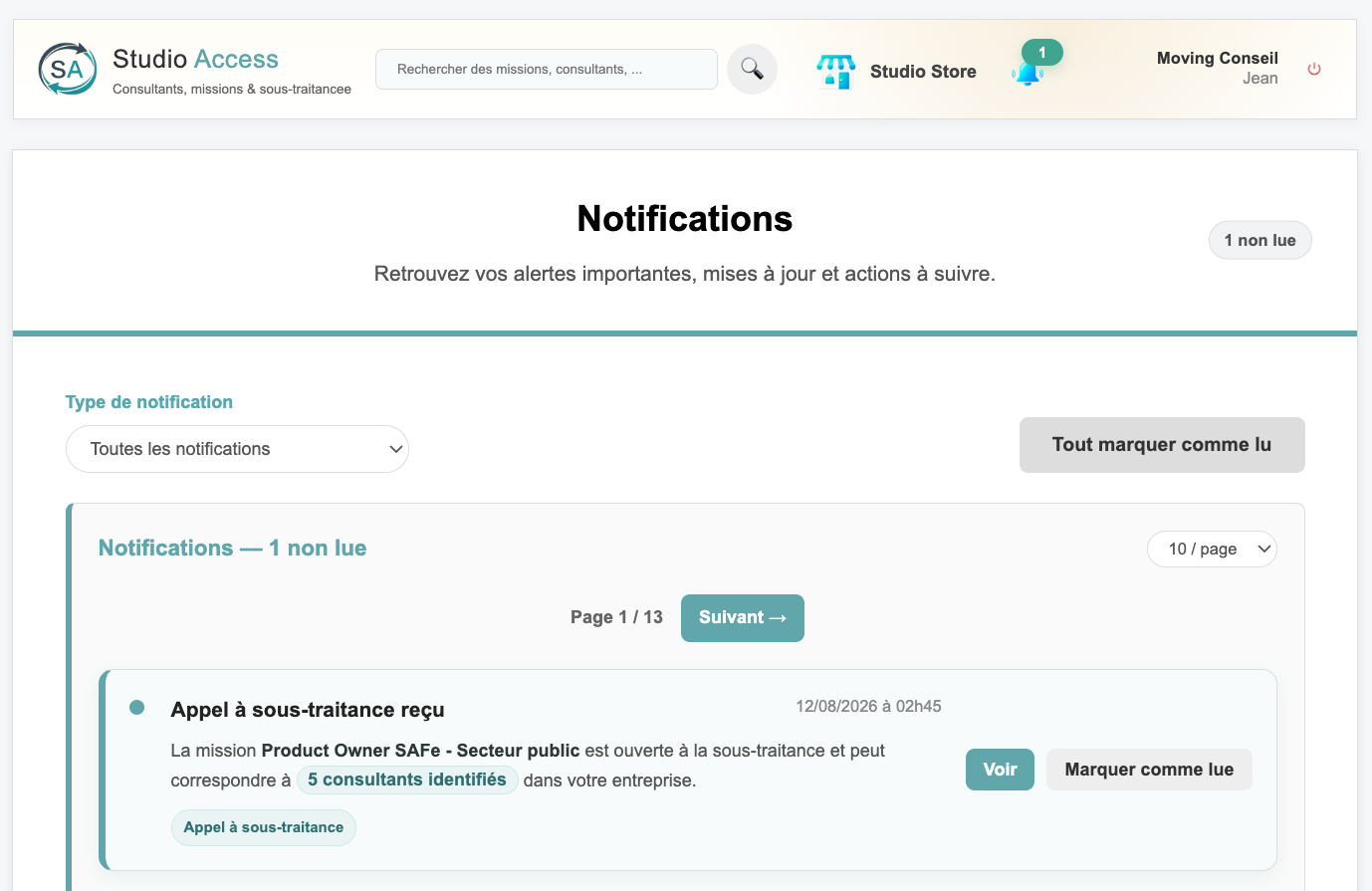Open the Studio Store shop icon
The image size is (1372, 891).
pyautogui.click(x=836, y=72)
